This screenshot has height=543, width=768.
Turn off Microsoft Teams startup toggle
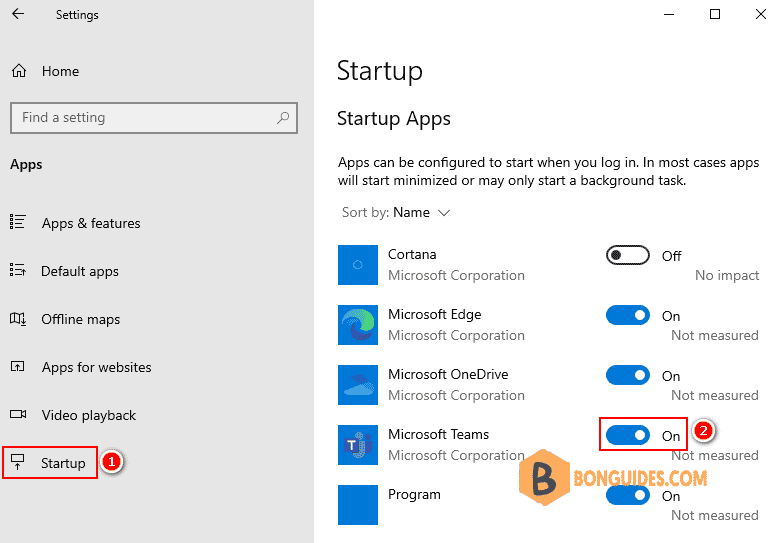click(627, 435)
